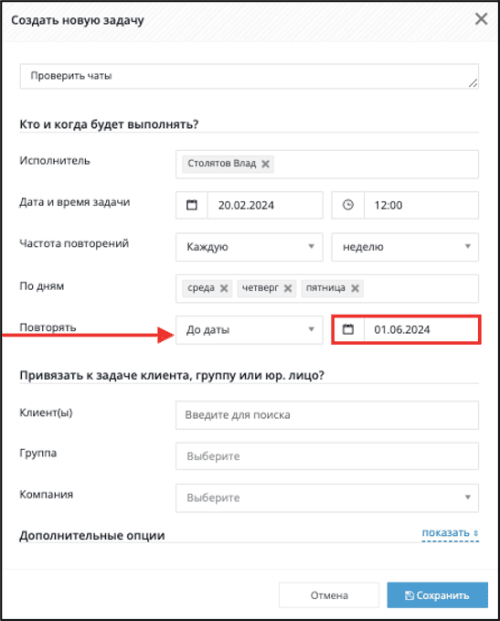Image resolution: width=500 pixels, height=621 pixels.
Task: Click the Отмена button
Action: coord(329,595)
